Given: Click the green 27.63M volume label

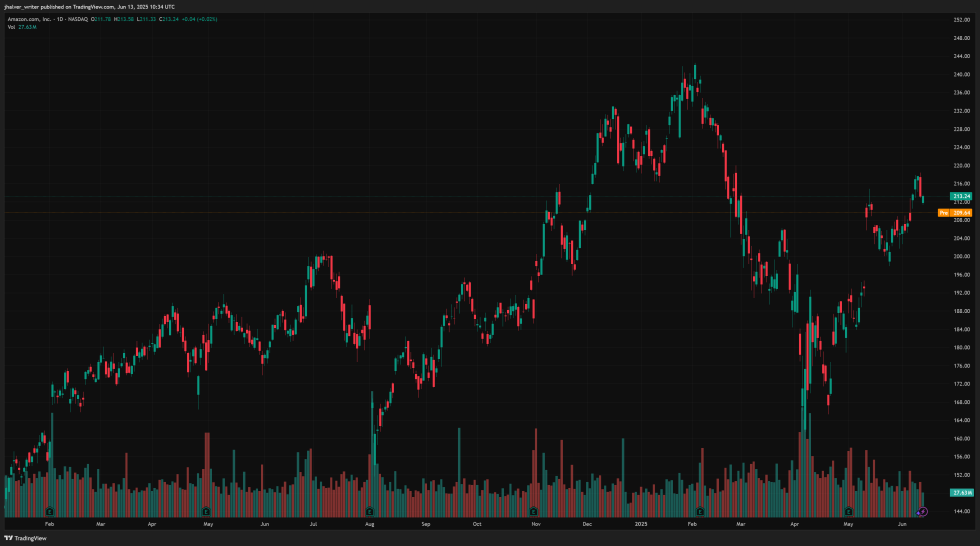Looking at the screenshot, I should [962, 493].
